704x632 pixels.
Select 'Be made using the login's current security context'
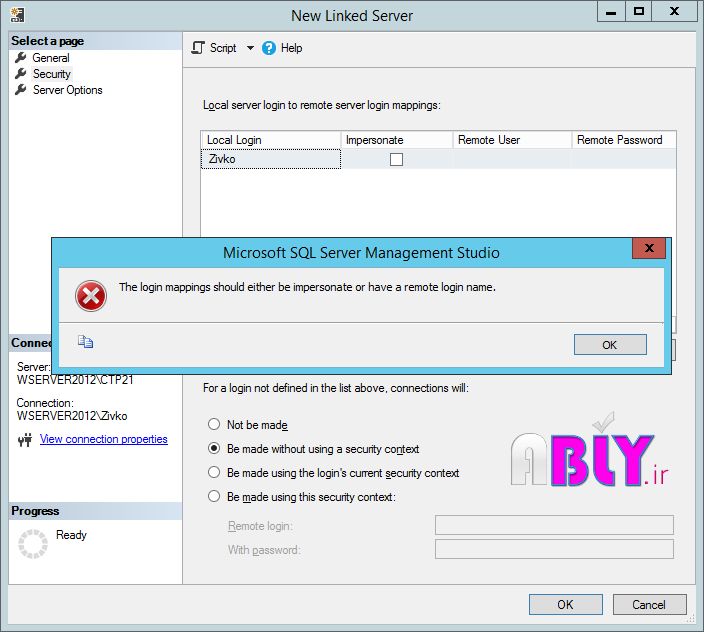click(214, 472)
